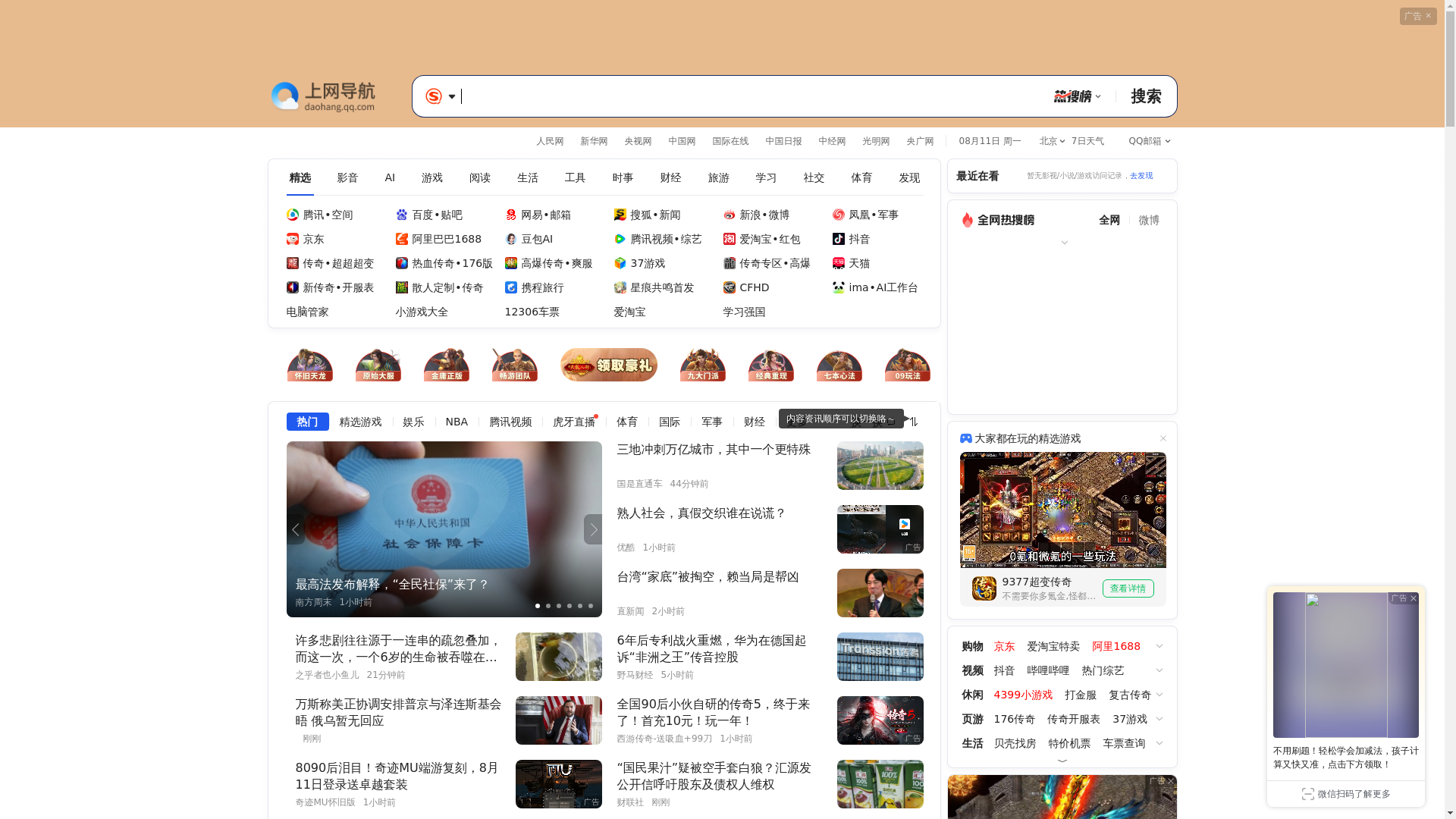Click the Sohu icon beside 搜狐•新闻
1456x819 pixels.
(x=620, y=215)
